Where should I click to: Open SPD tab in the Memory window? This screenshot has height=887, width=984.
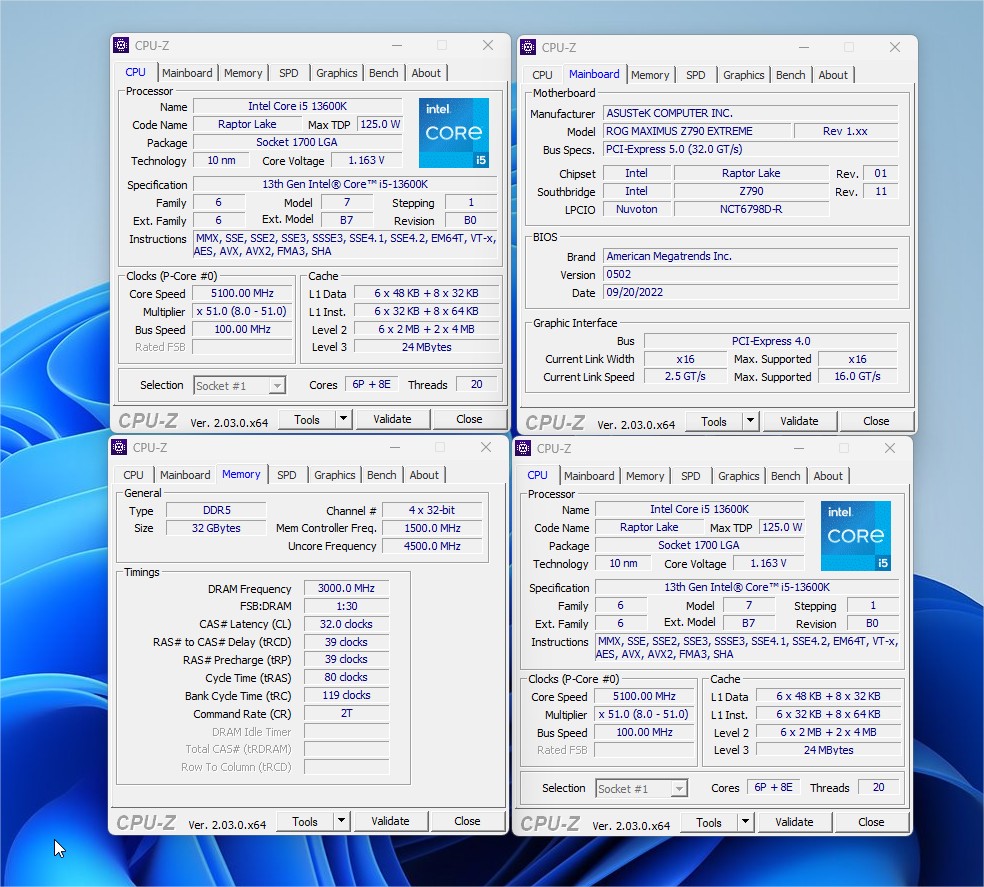pos(287,475)
